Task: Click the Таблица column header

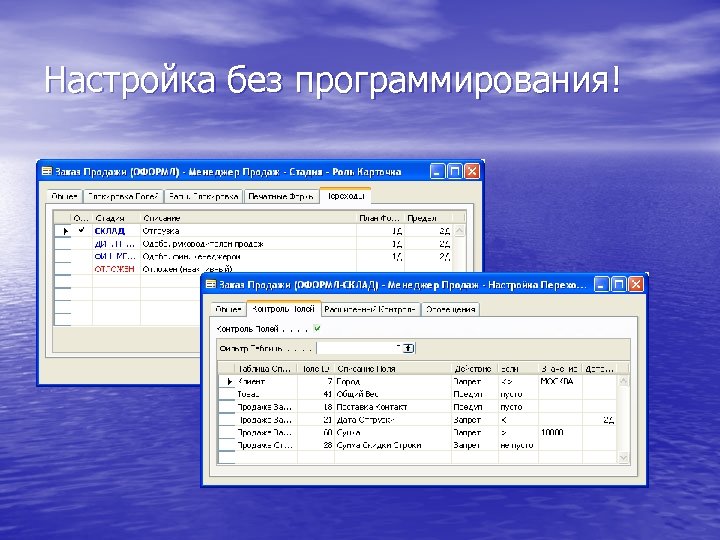Action: pyautogui.click(x=266, y=368)
